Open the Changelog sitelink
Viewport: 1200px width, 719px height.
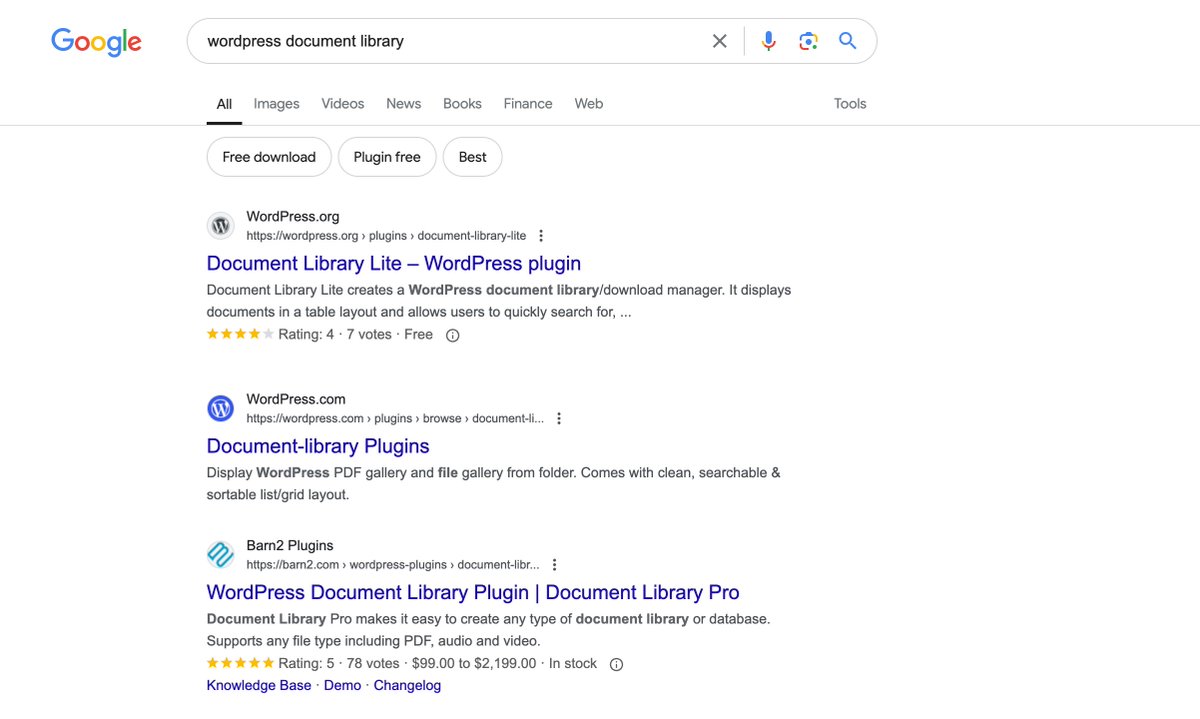pyautogui.click(x=407, y=685)
